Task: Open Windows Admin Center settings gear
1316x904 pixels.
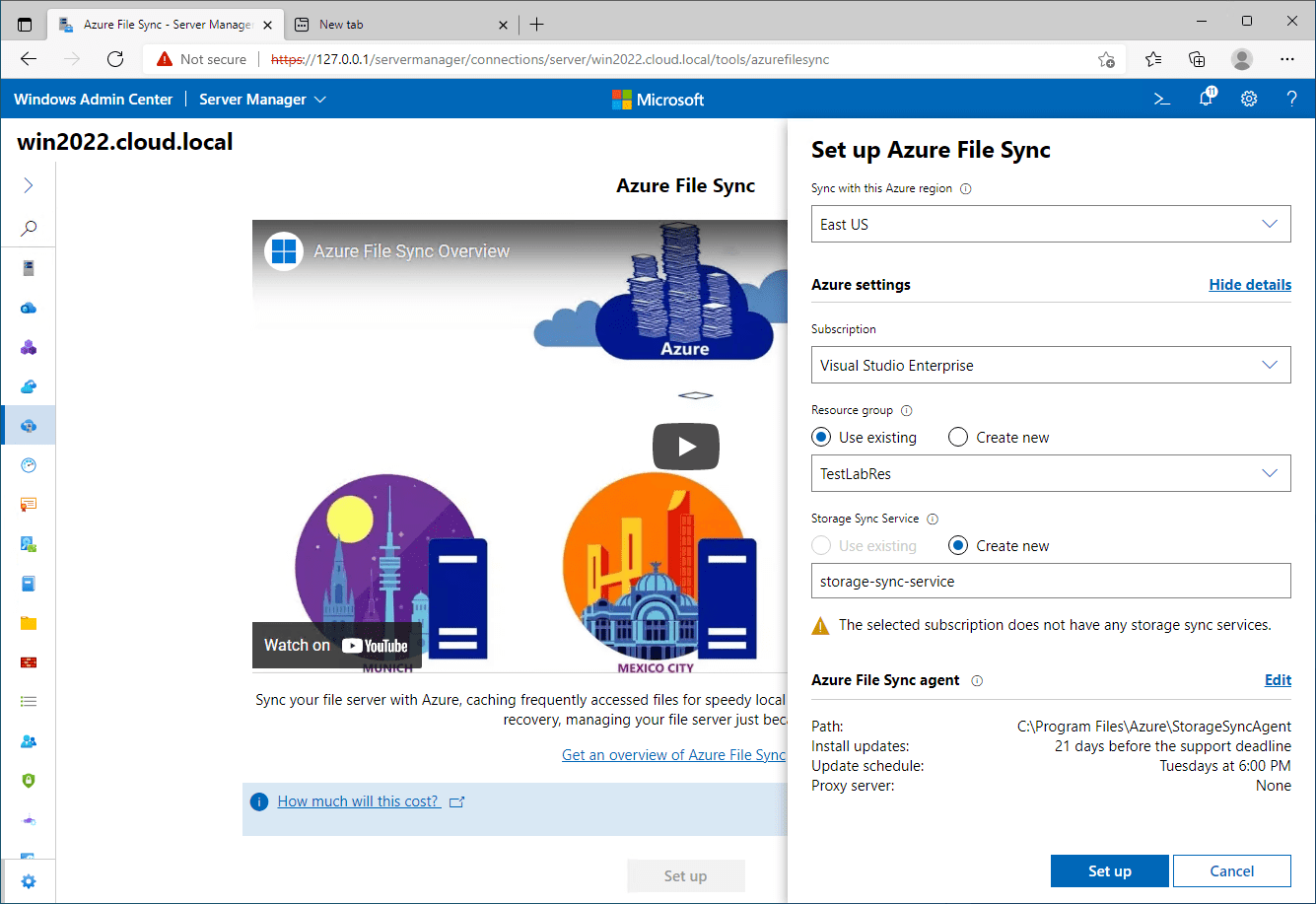Action: [1248, 99]
